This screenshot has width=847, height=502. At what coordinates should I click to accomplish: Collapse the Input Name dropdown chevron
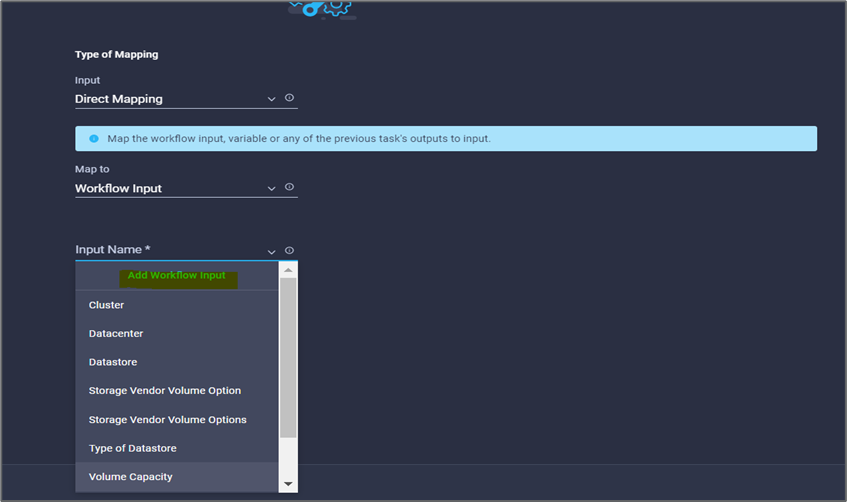coord(271,252)
